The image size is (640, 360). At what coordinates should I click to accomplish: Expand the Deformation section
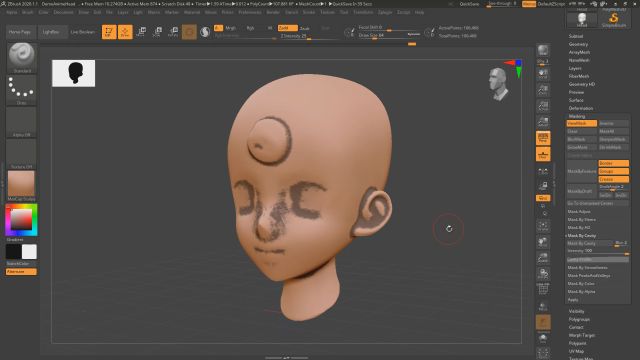click(581, 108)
